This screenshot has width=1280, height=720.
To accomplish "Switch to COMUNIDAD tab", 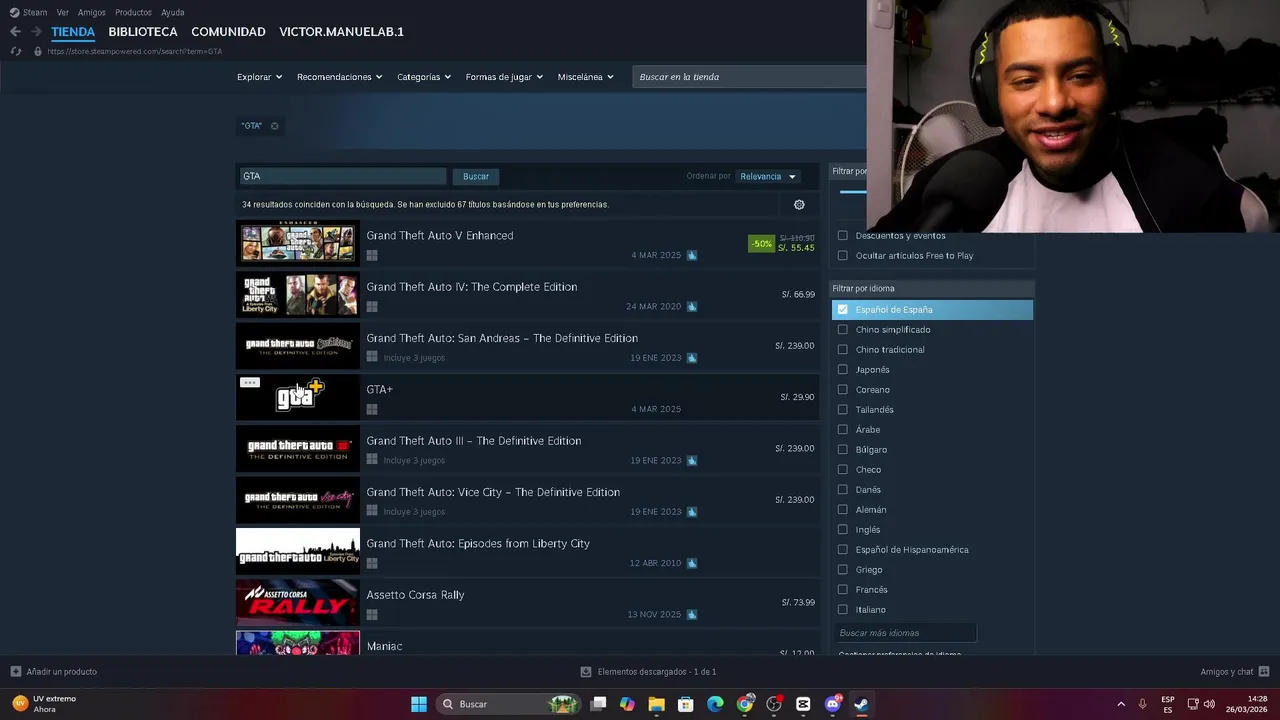I will (x=228, y=32).
